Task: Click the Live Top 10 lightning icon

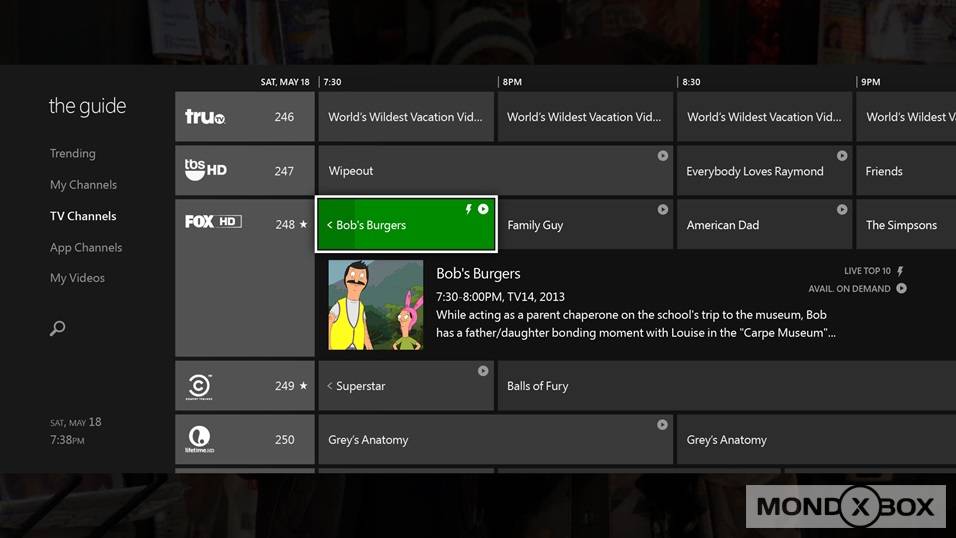Action: tap(900, 271)
